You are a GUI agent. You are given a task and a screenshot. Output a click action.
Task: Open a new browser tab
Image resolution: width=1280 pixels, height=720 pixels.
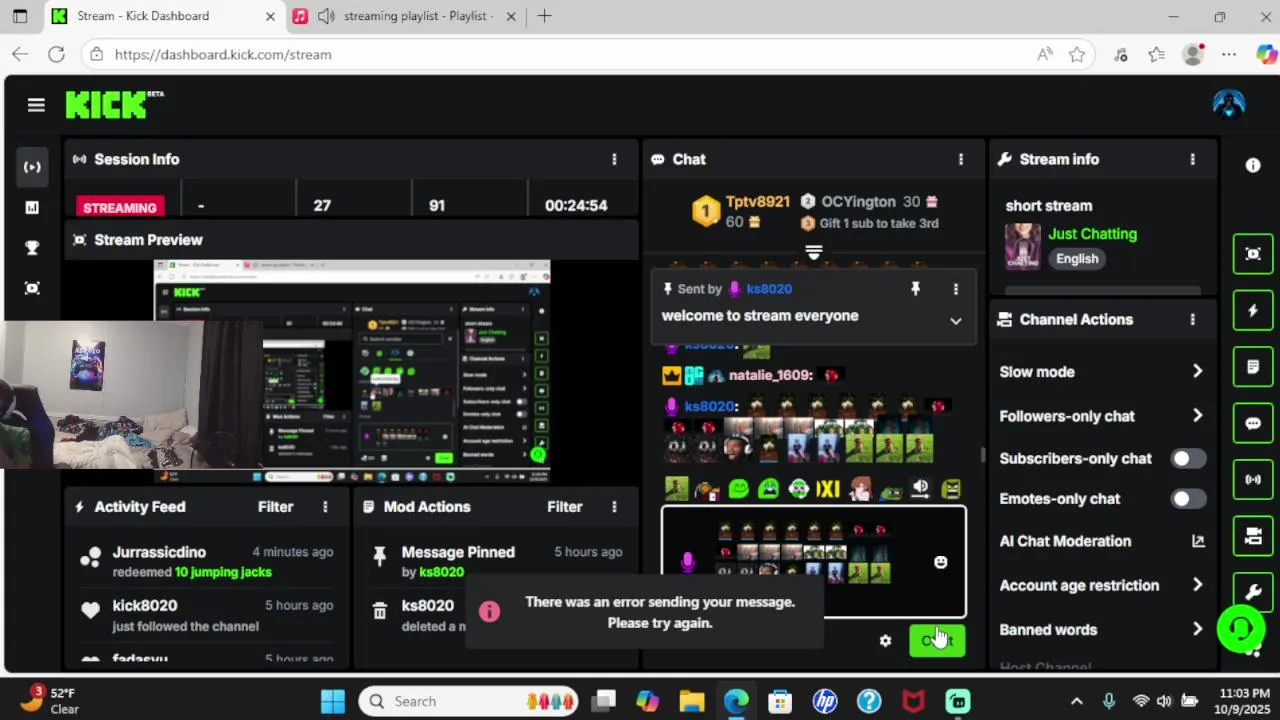coord(544,16)
